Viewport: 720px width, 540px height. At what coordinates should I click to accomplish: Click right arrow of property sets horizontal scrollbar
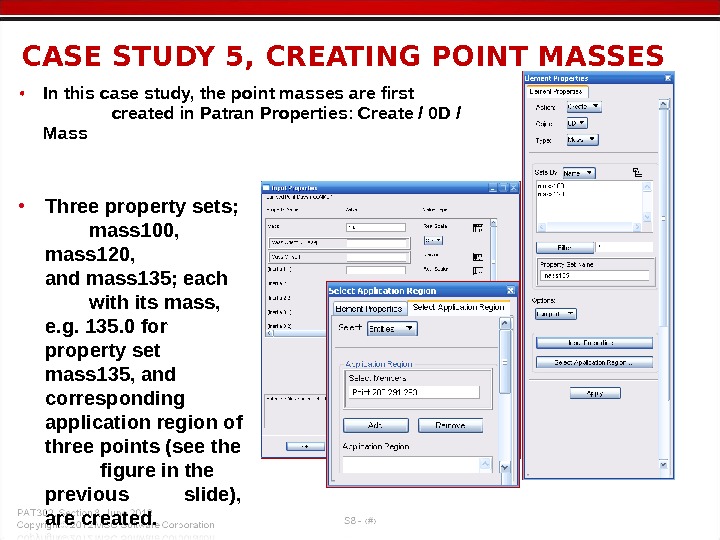click(x=636, y=227)
